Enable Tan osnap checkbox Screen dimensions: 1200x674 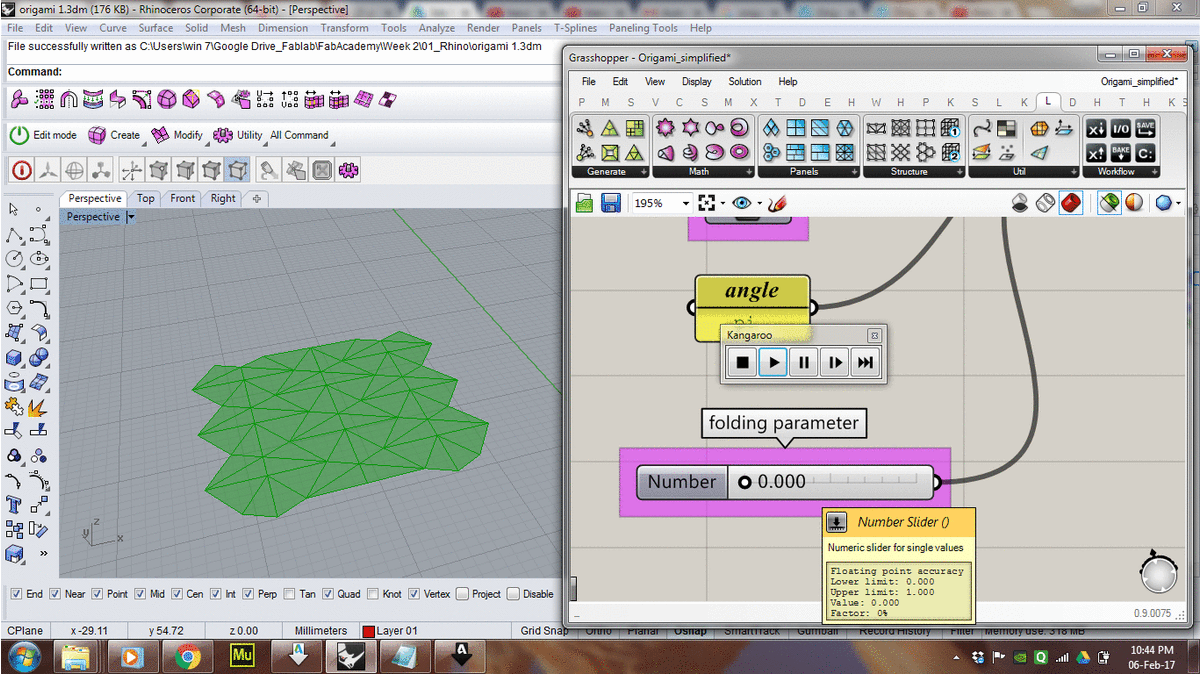(x=291, y=594)
